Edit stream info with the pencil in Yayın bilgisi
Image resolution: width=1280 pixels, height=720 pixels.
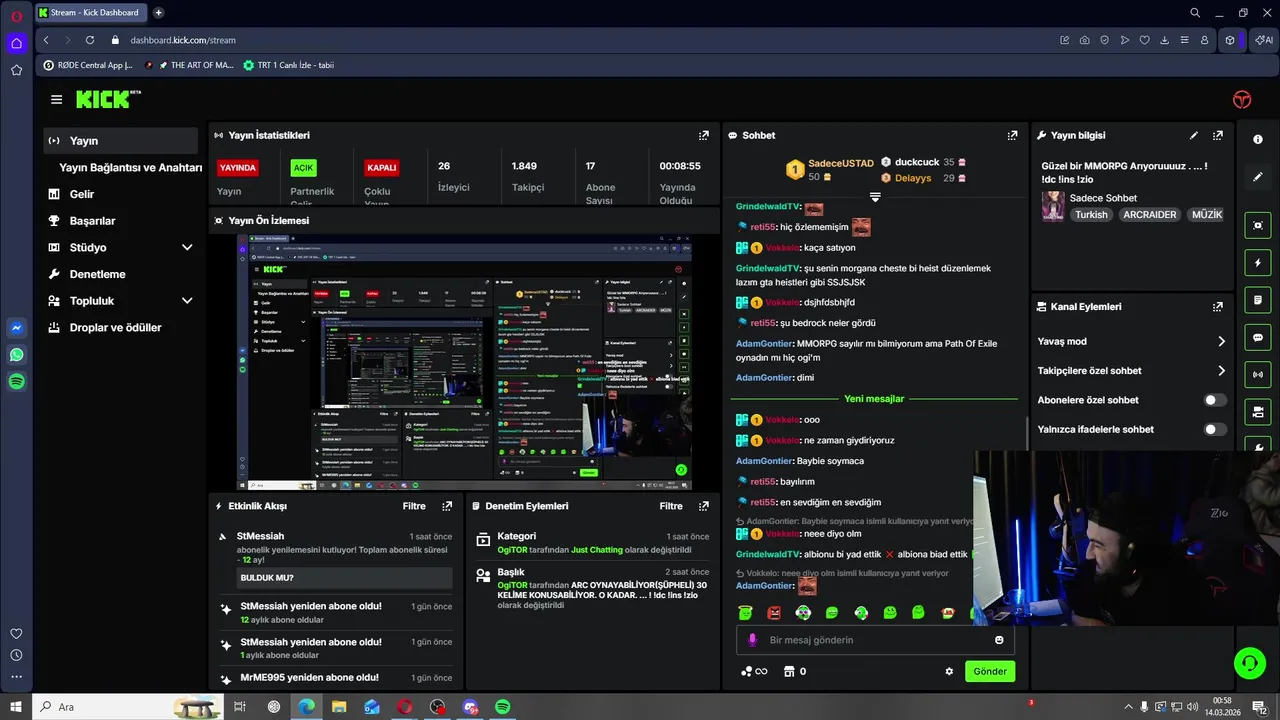(1193, 135)
